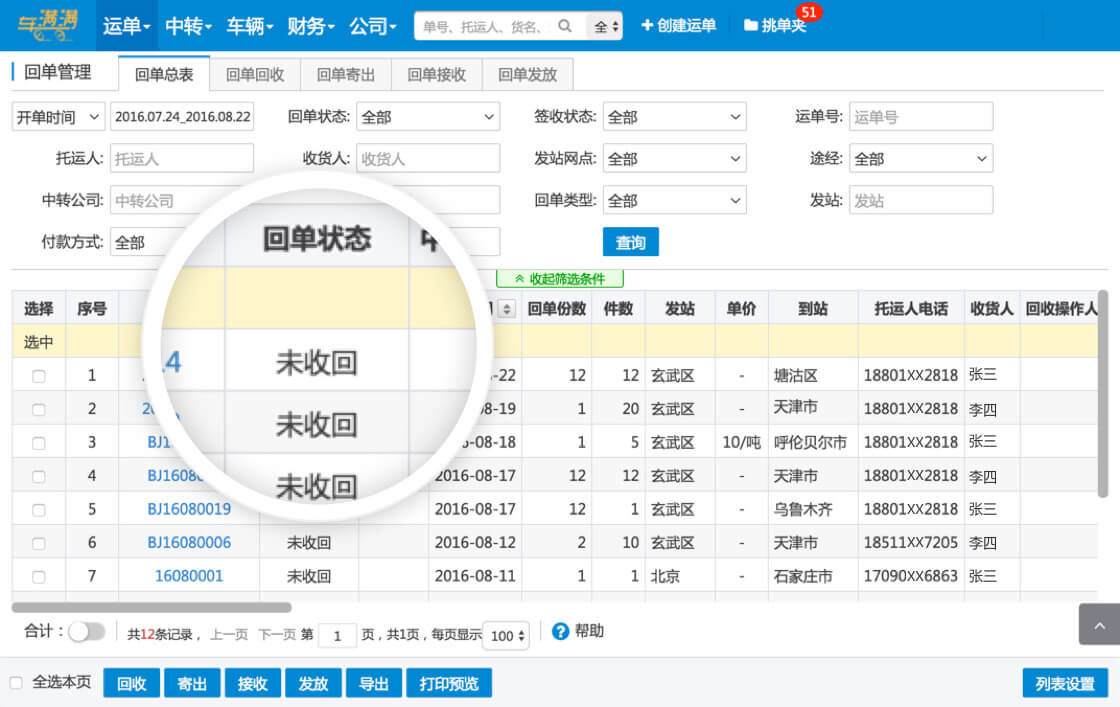Switch to the 回单总表 tab
The image size is (1120, 707).
[x=164, y=74]
